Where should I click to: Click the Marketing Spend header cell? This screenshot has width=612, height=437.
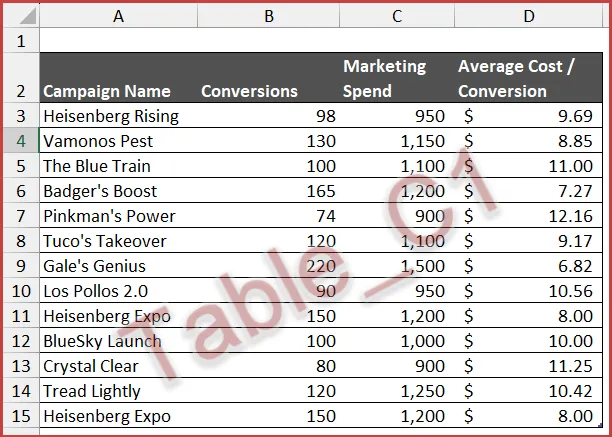[385, 78]
